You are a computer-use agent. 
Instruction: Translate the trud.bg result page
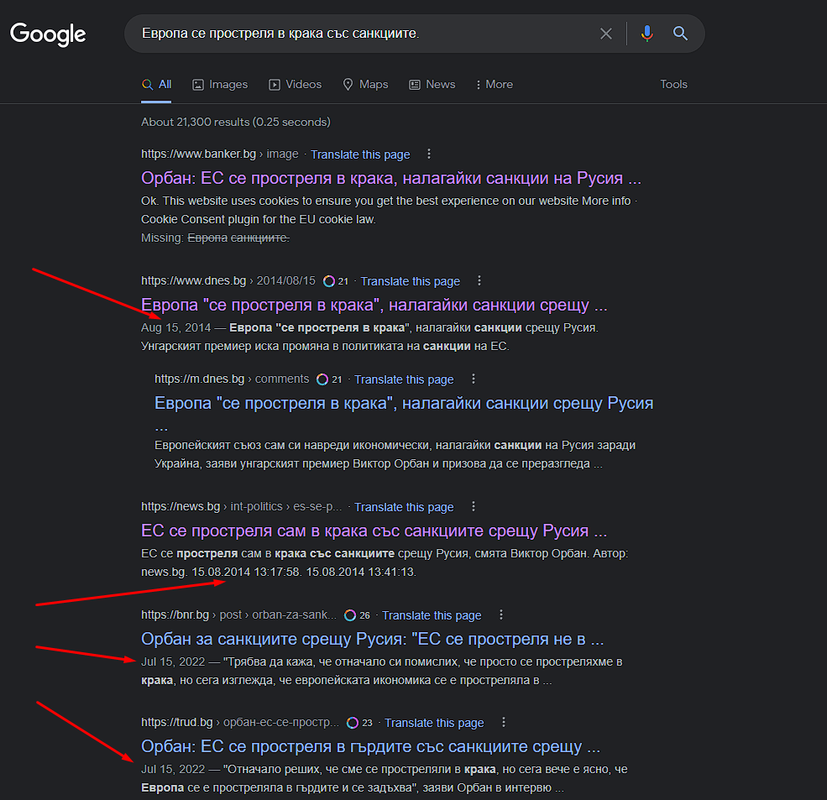pos(434,722)
